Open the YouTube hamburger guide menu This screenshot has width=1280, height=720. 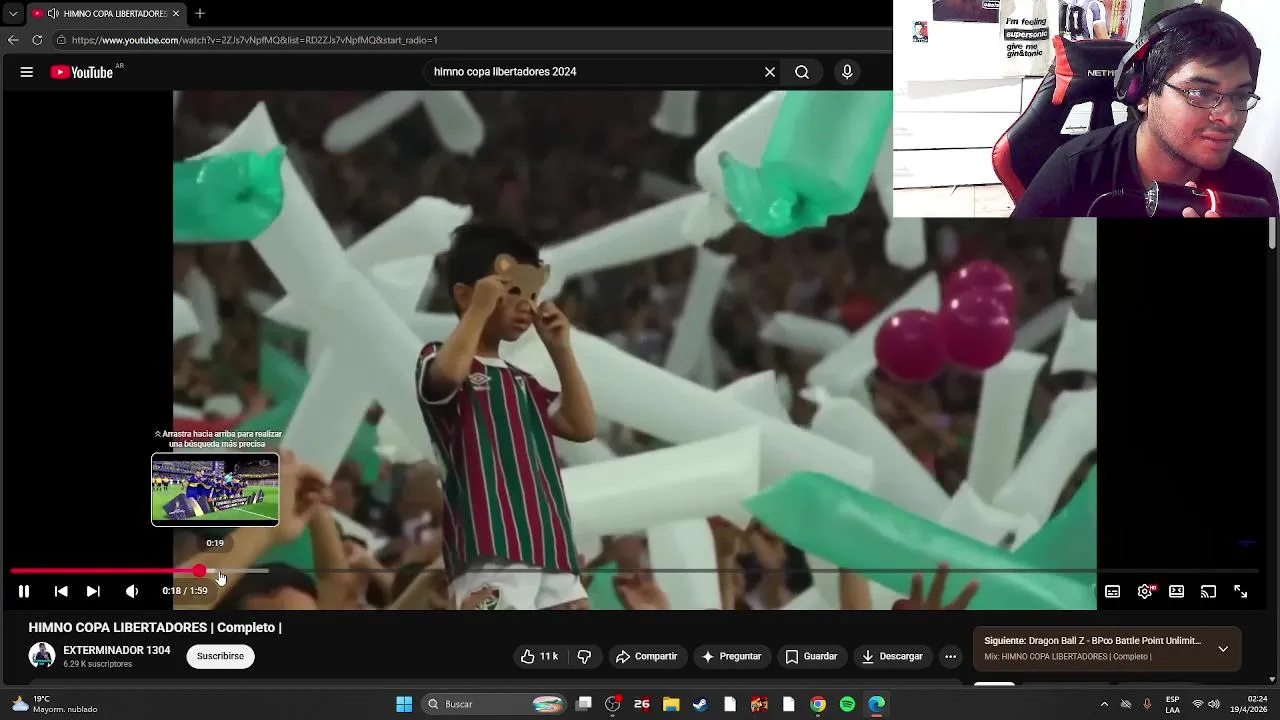pos(27,72)
